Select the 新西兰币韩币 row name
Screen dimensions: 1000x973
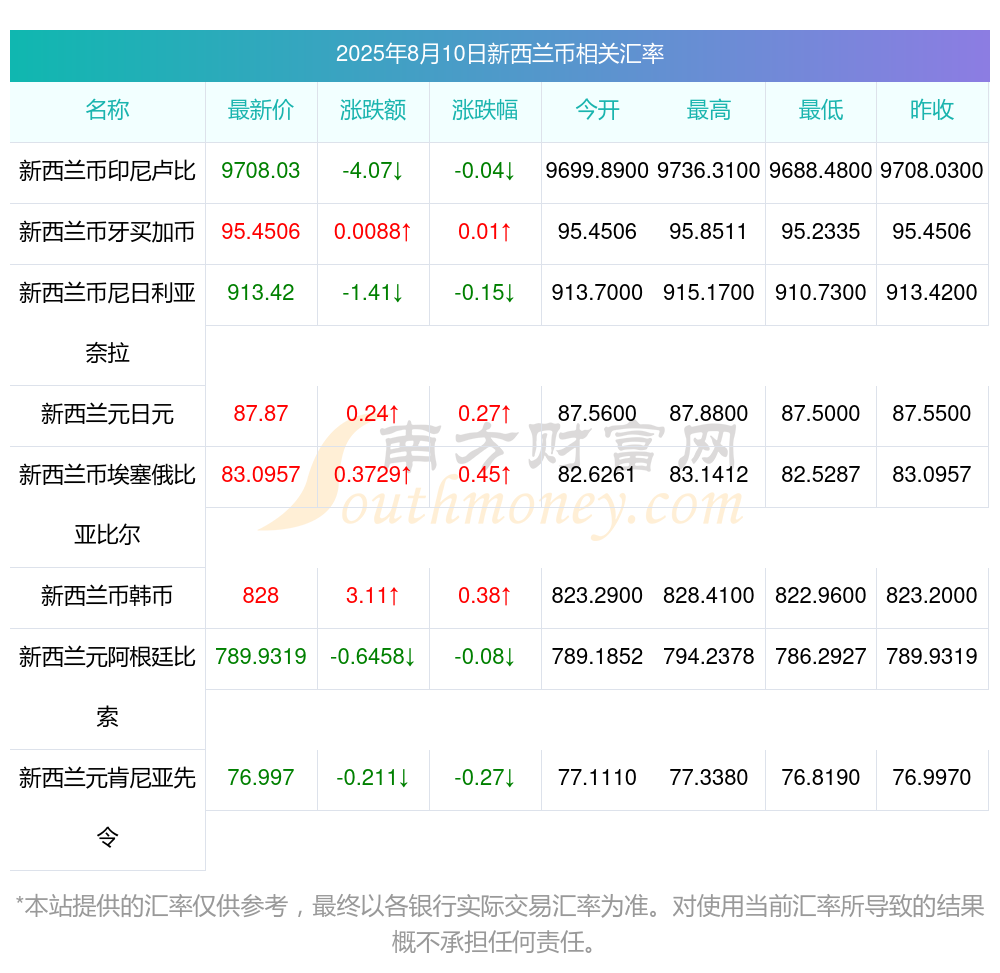107,596
